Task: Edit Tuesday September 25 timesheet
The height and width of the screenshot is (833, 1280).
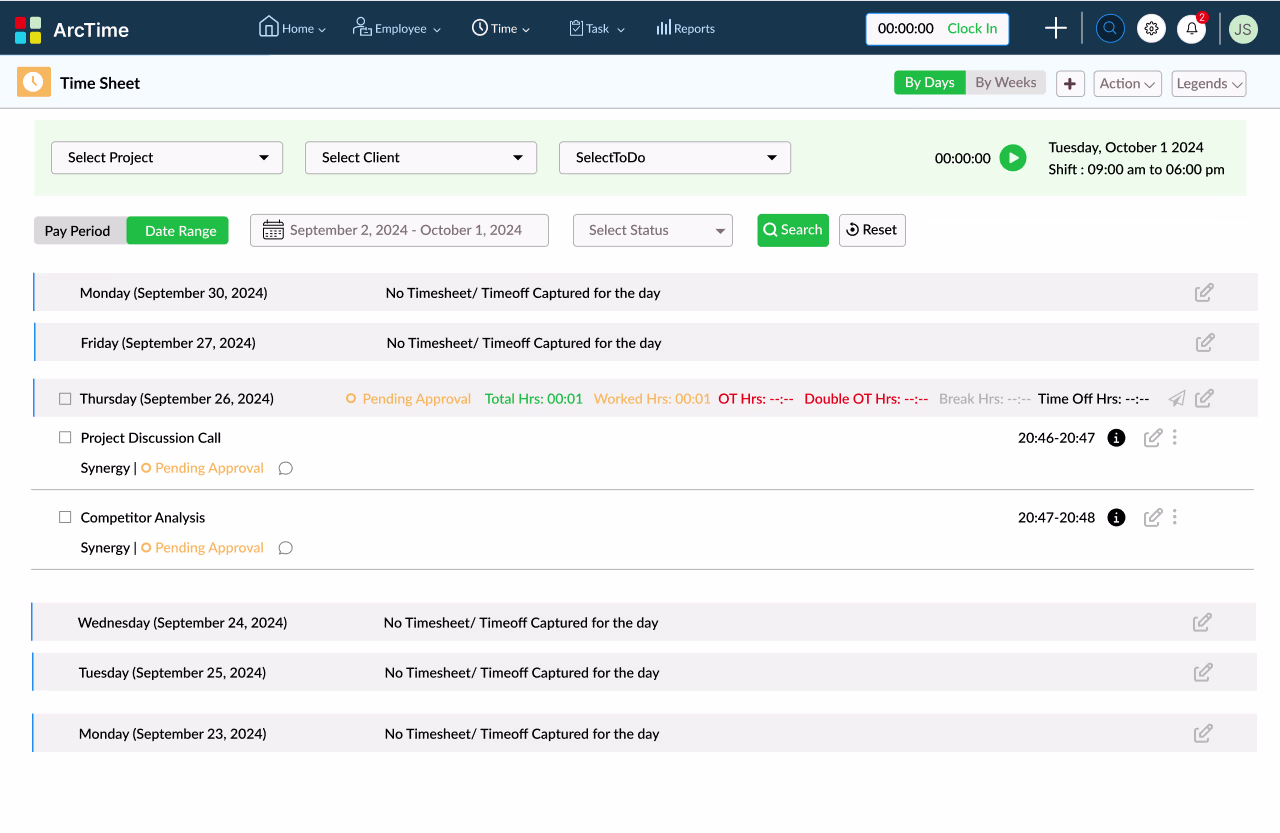Action: tap(1203, 672)
